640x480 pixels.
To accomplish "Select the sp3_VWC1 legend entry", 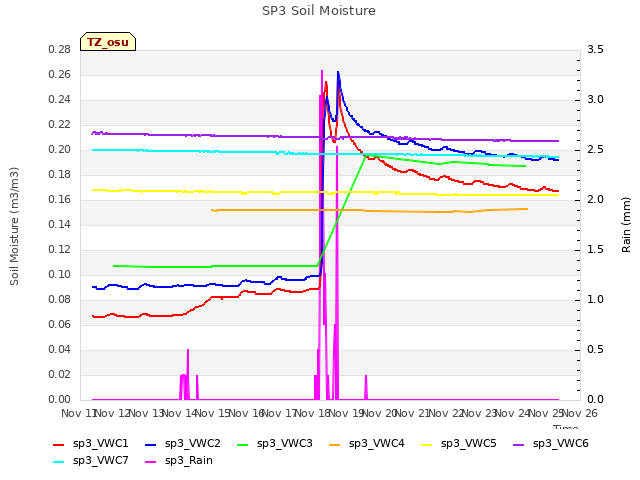I will tap(91, 444).
